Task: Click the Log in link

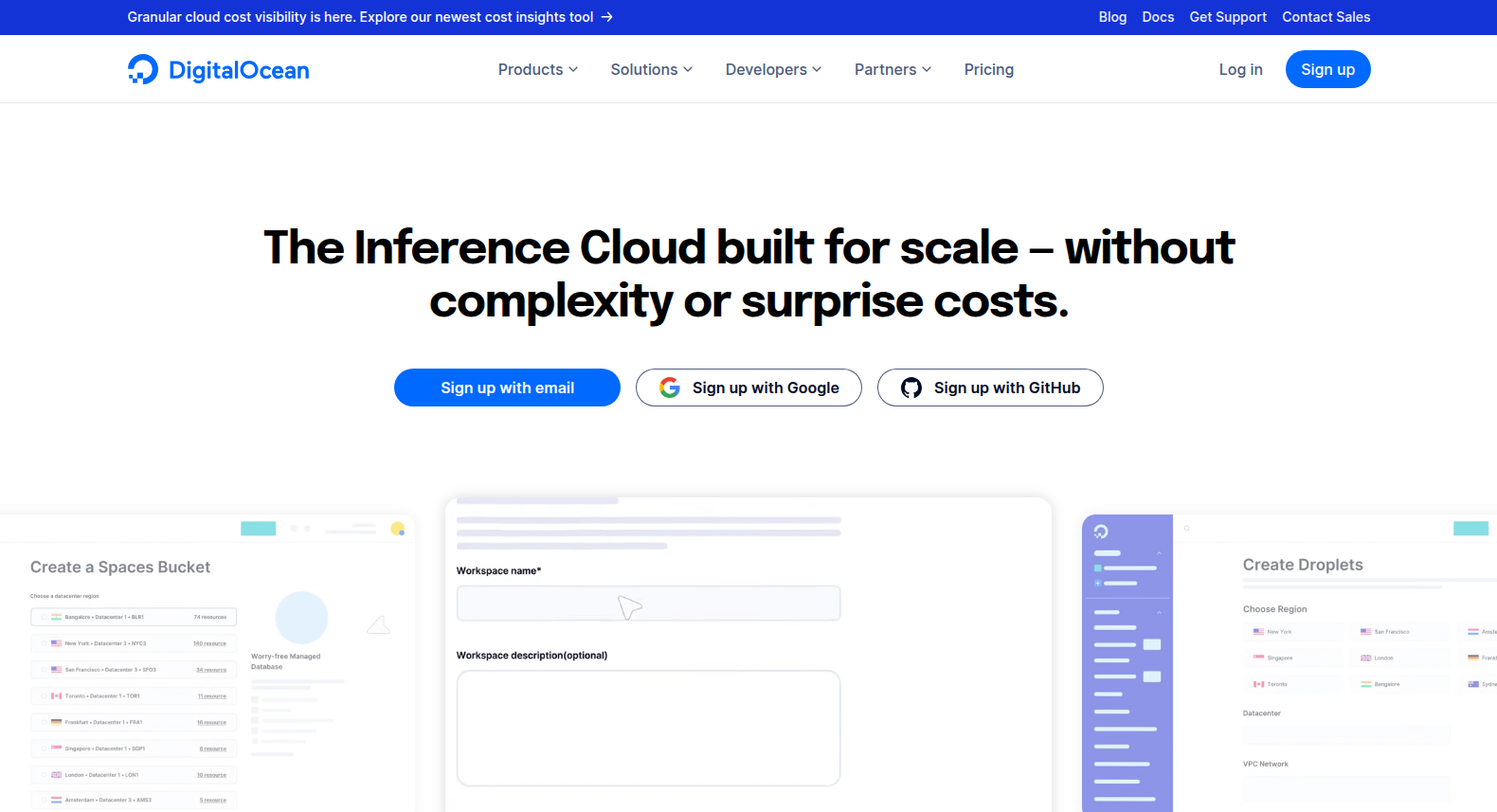Action: 1241,69
